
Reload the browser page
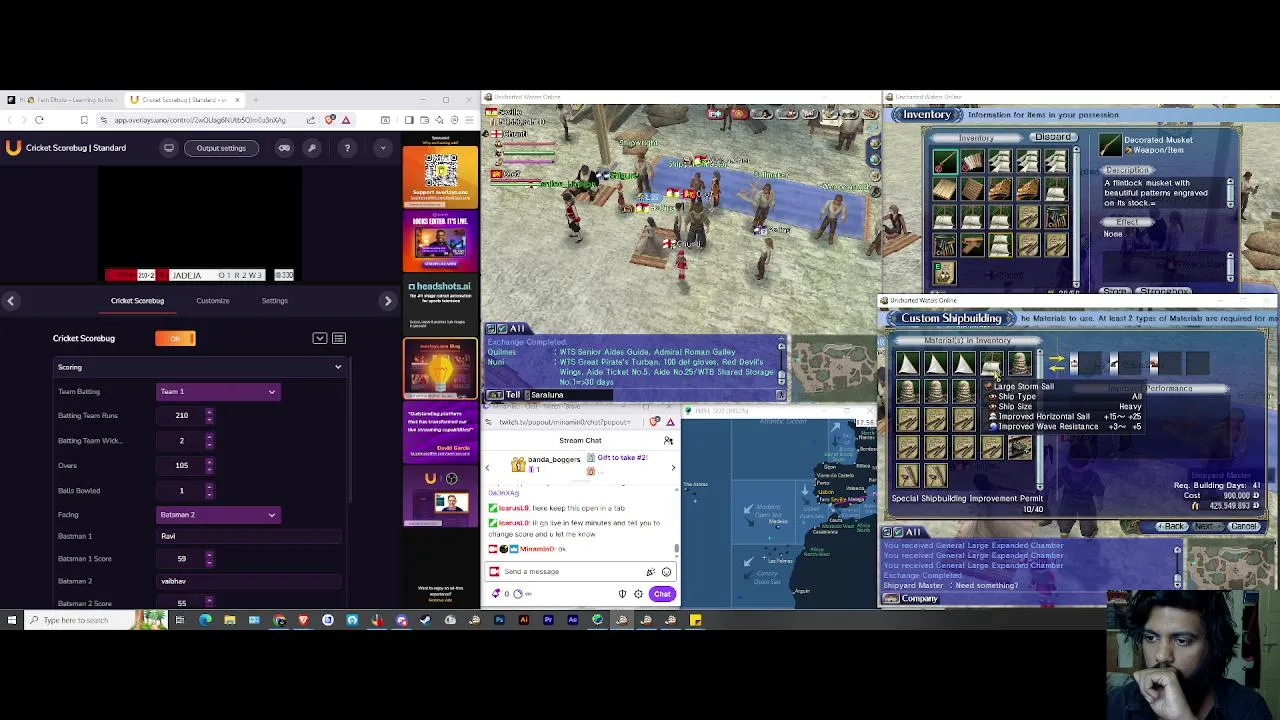coord(39,120)
